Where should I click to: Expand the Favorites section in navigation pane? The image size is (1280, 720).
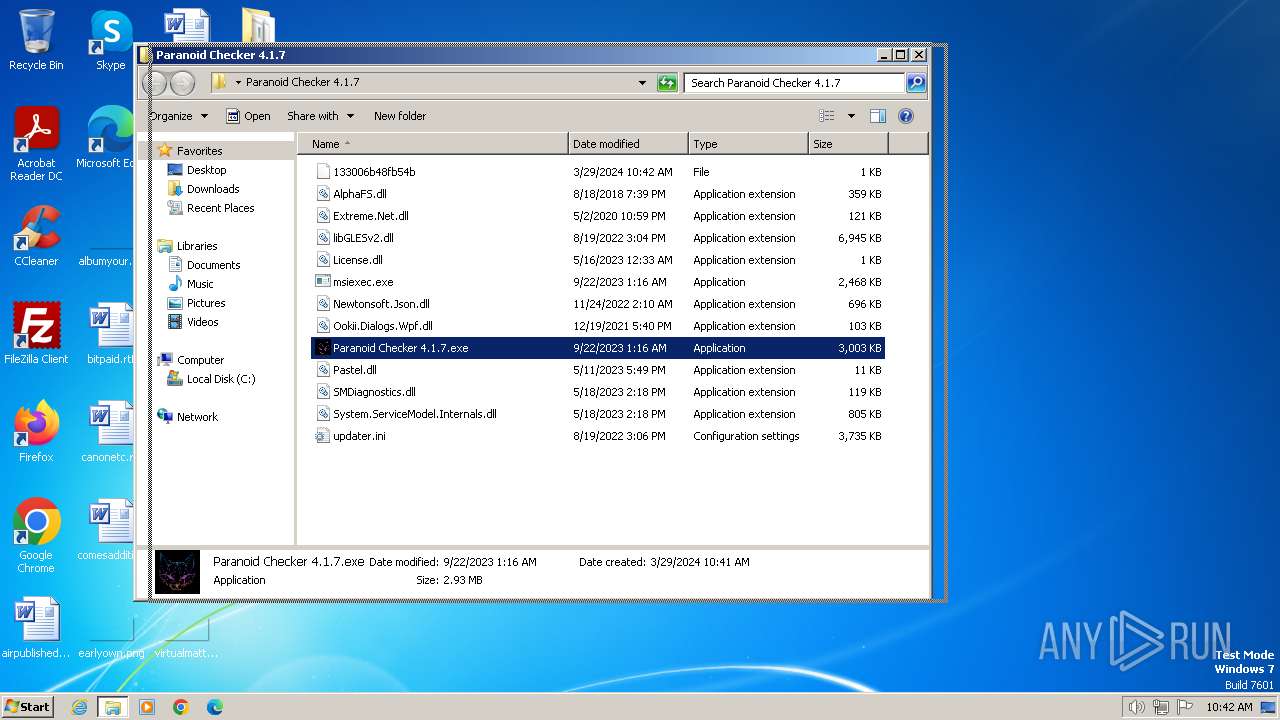point(199,151)
